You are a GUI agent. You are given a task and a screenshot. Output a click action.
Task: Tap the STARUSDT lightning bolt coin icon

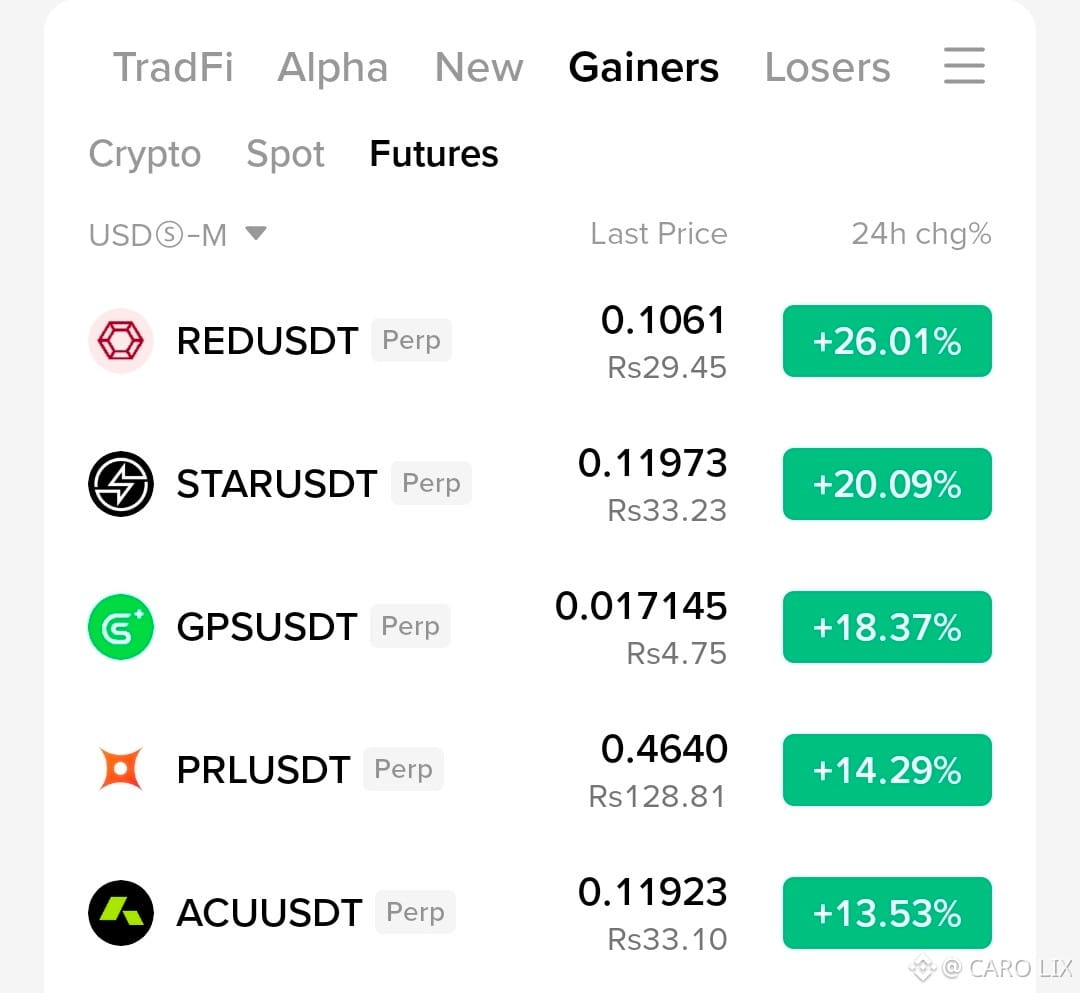tap(121, 483)
